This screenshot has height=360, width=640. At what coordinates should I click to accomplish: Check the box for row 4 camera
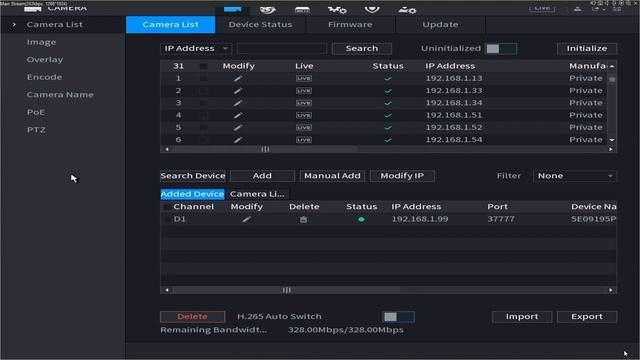(203, 115)
